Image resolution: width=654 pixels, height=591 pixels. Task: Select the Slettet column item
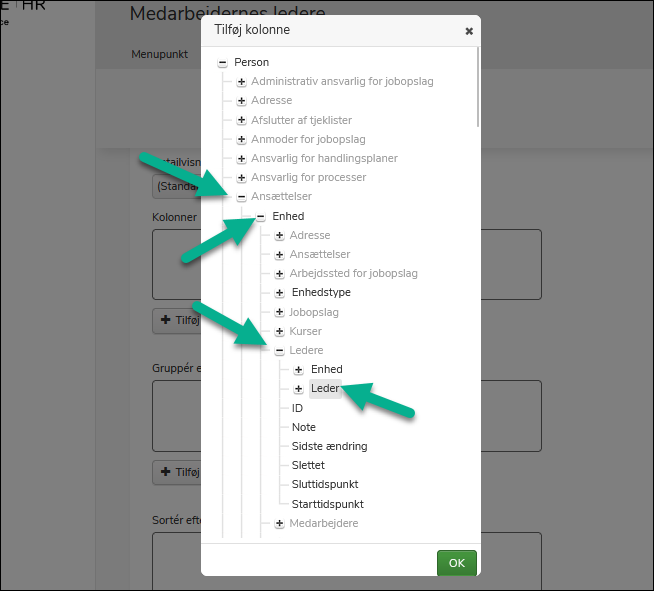(308, 465)
